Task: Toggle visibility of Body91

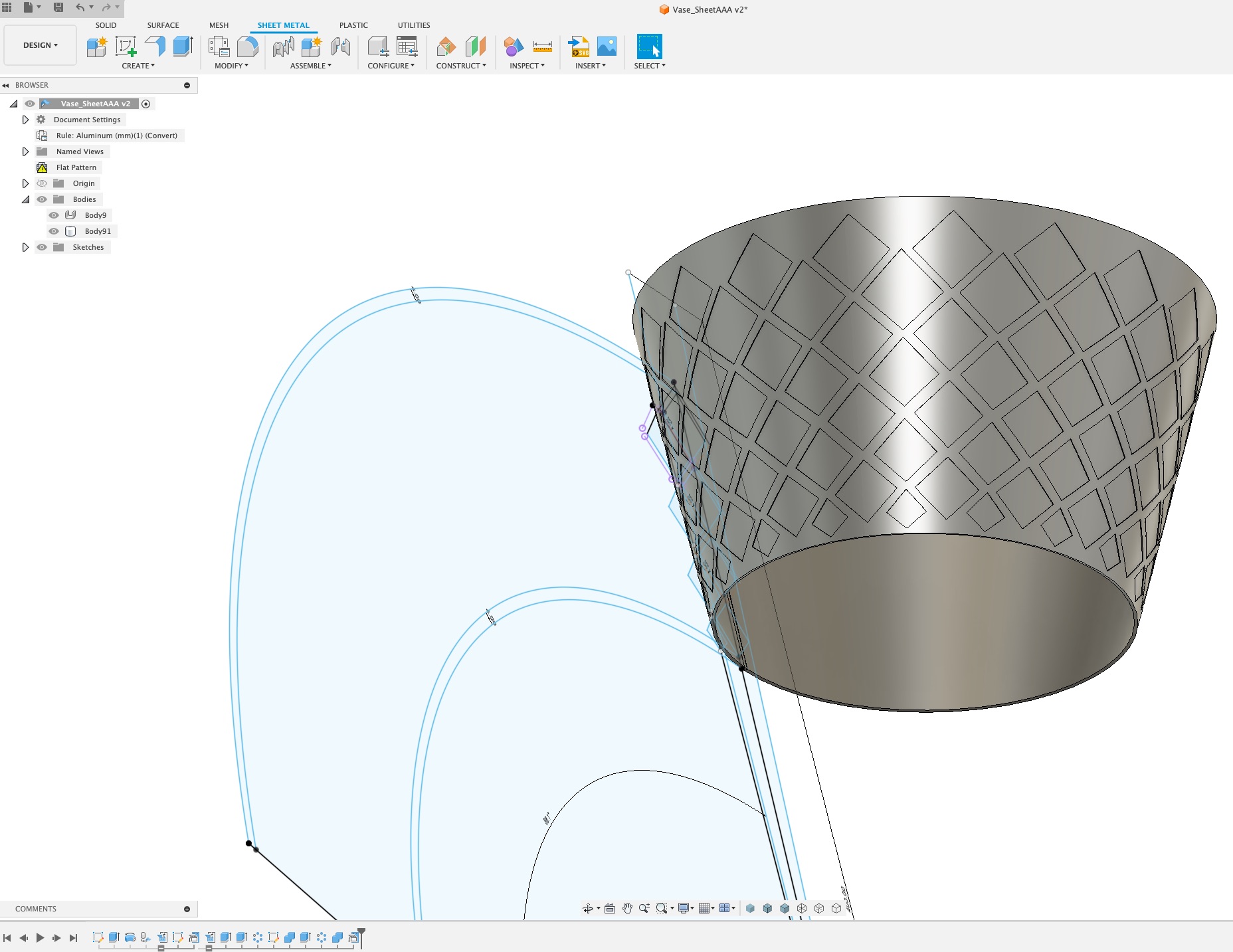Action: click(x=54, y=231)
